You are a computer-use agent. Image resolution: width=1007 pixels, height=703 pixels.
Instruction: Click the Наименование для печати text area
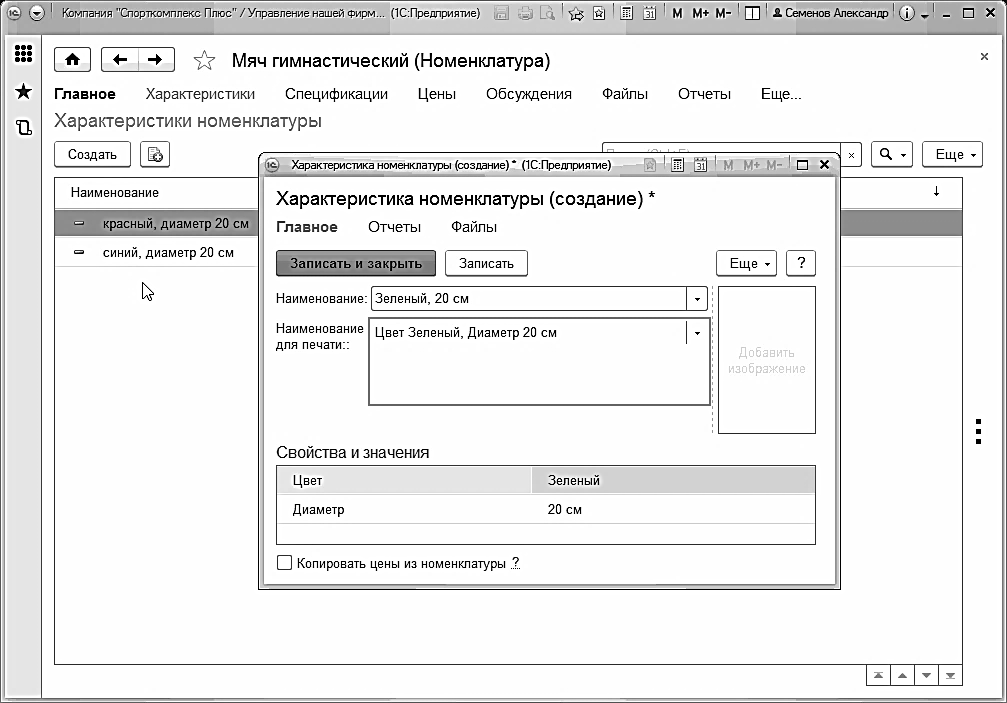click(539, 361)
